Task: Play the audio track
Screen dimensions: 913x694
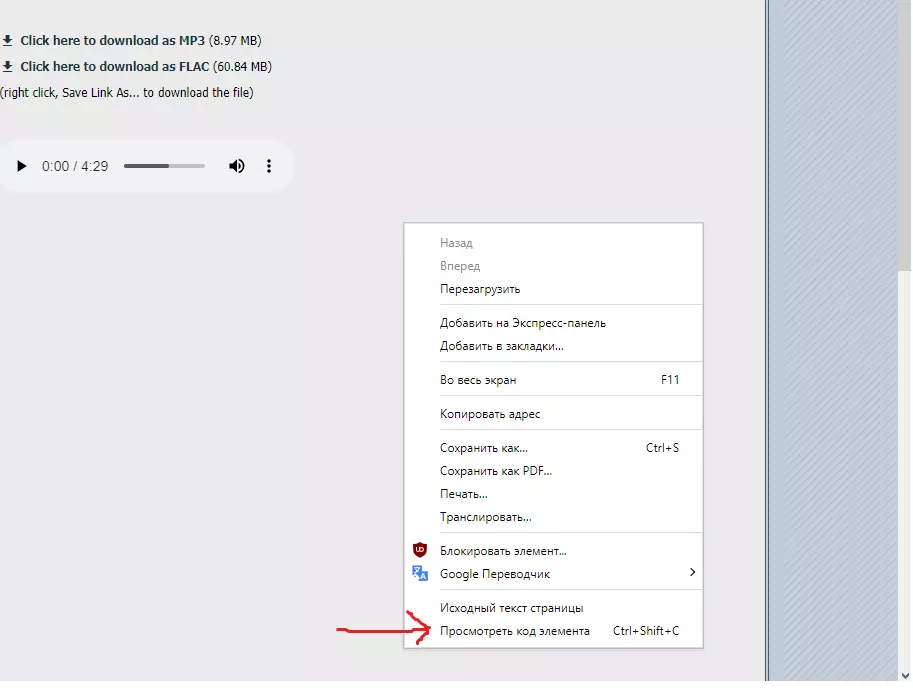Action: [22, 167]
